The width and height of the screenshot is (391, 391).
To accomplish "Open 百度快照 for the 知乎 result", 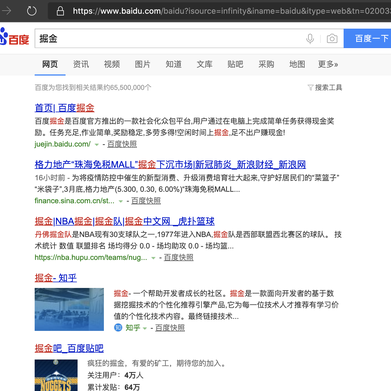I will (x=170, y=328).
